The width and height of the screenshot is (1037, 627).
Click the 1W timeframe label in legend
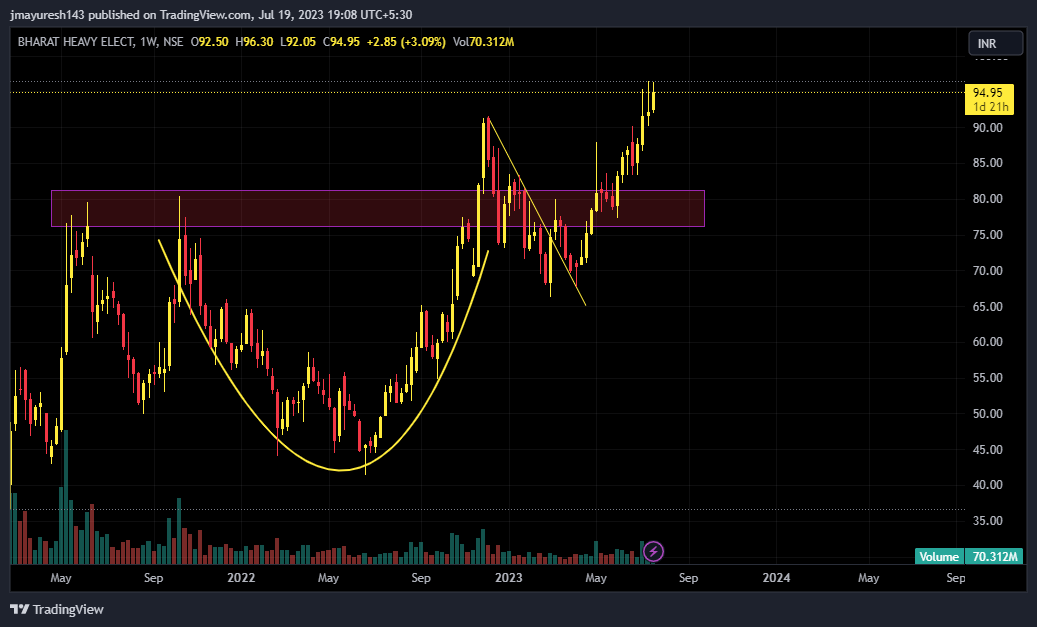(x=148, y=42)
